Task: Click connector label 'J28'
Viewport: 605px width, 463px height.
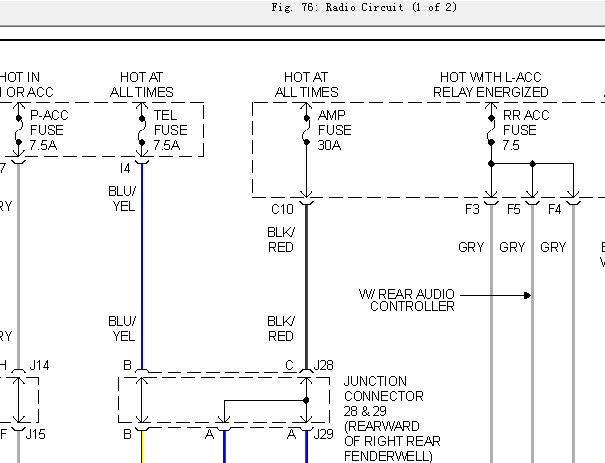Action: tap(323, 365)
